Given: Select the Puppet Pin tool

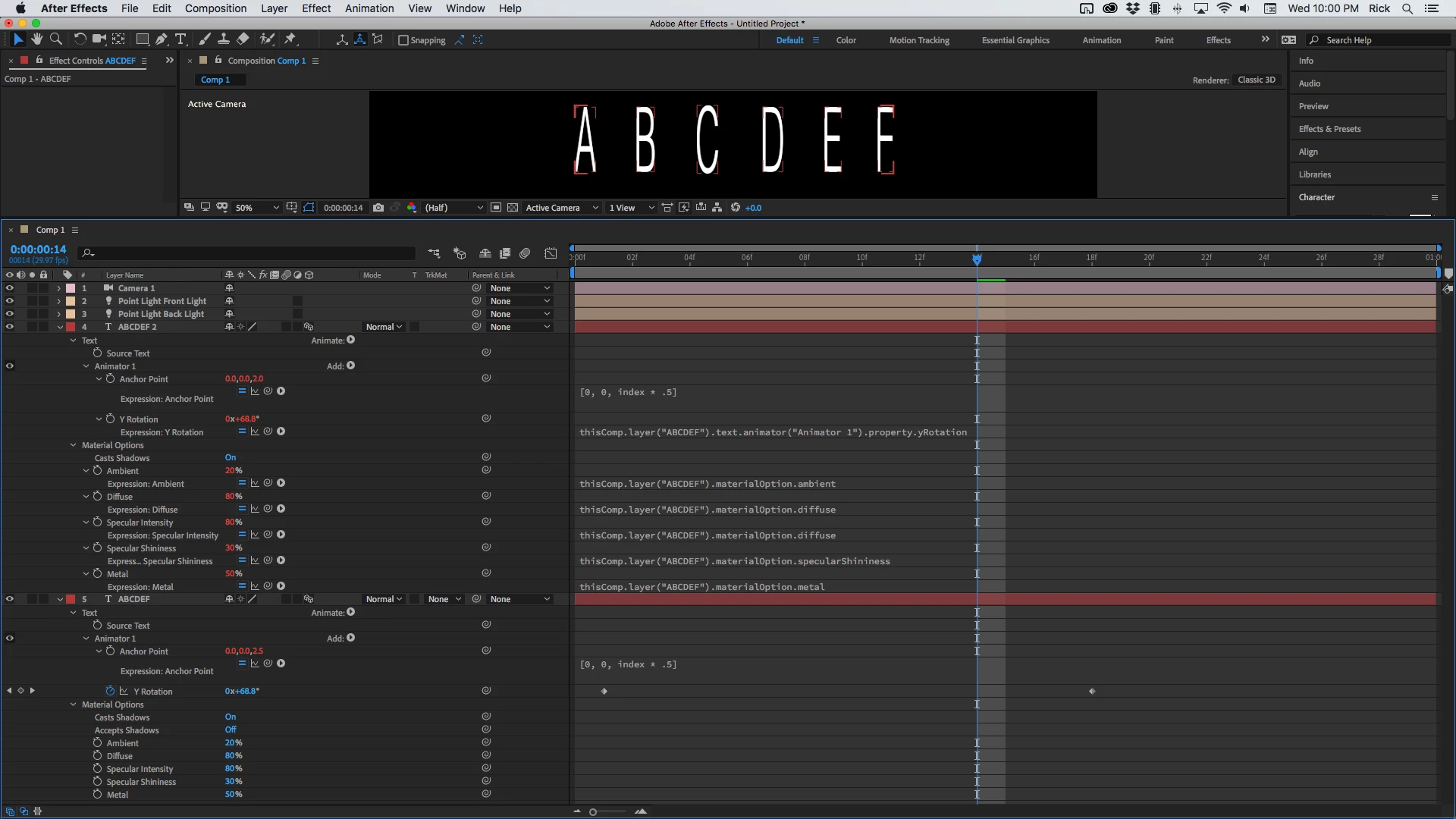Looking at the screenshot, I should (290, 39).
